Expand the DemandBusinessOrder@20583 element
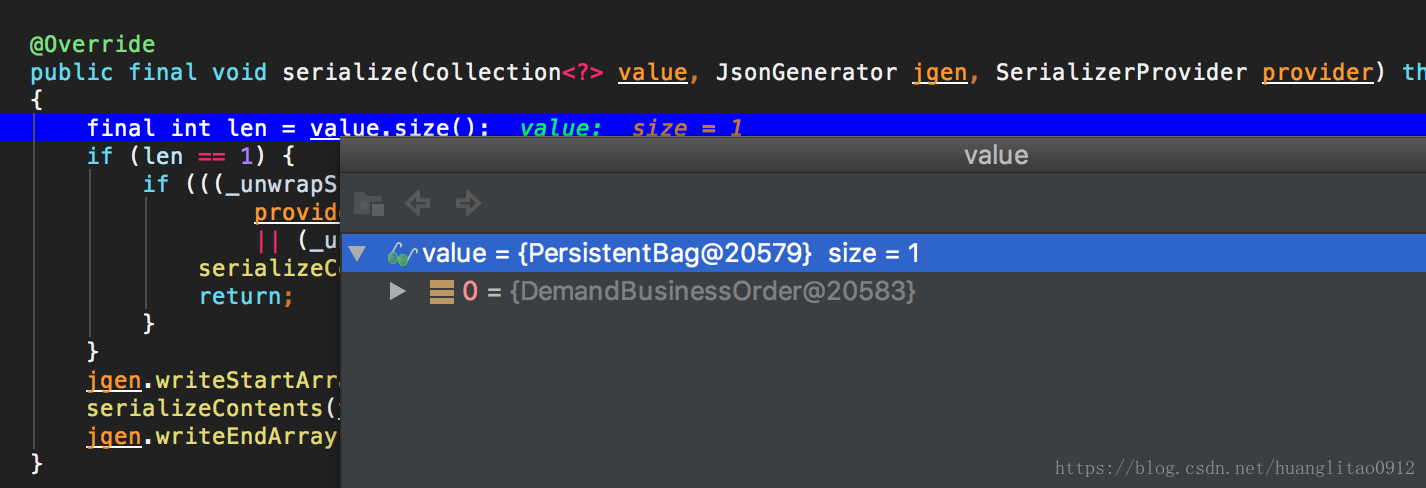This screenshot has width=1426, height=488. [x=398, y=292]
